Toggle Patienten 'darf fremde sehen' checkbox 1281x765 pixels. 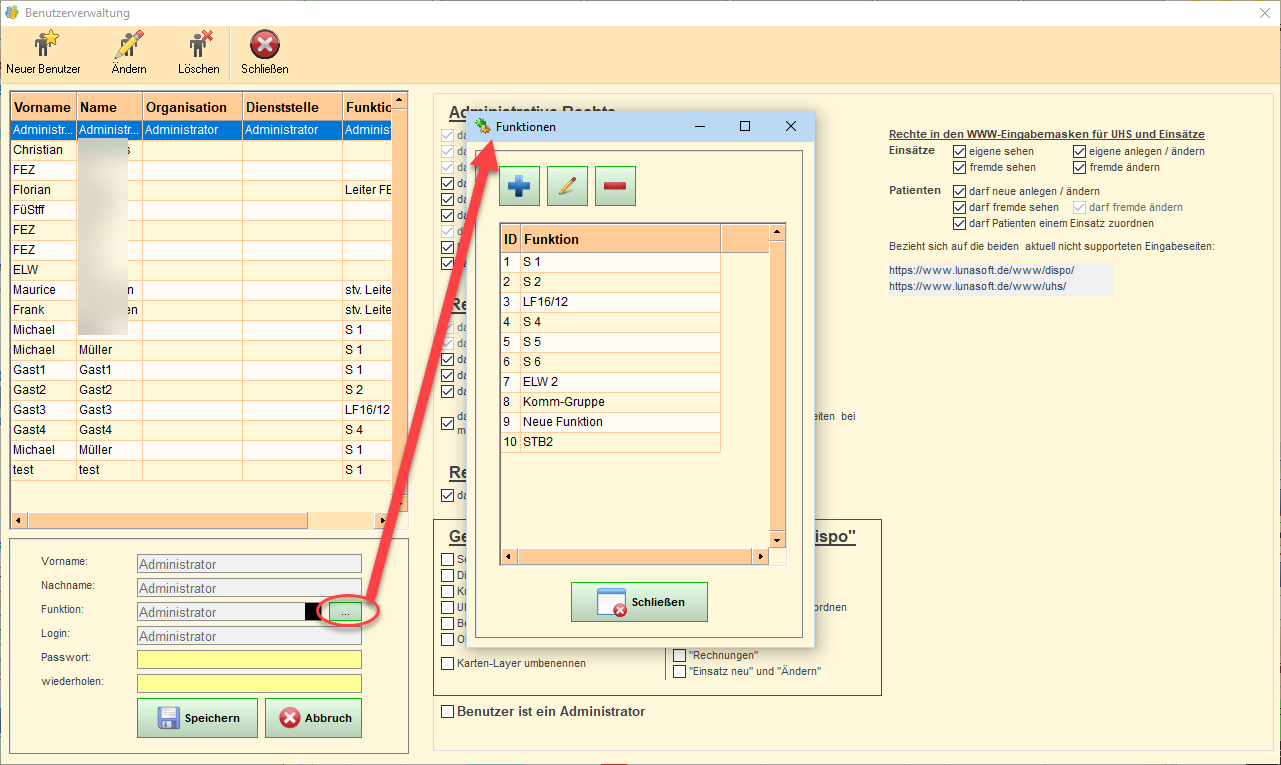[x=960, y=207]
